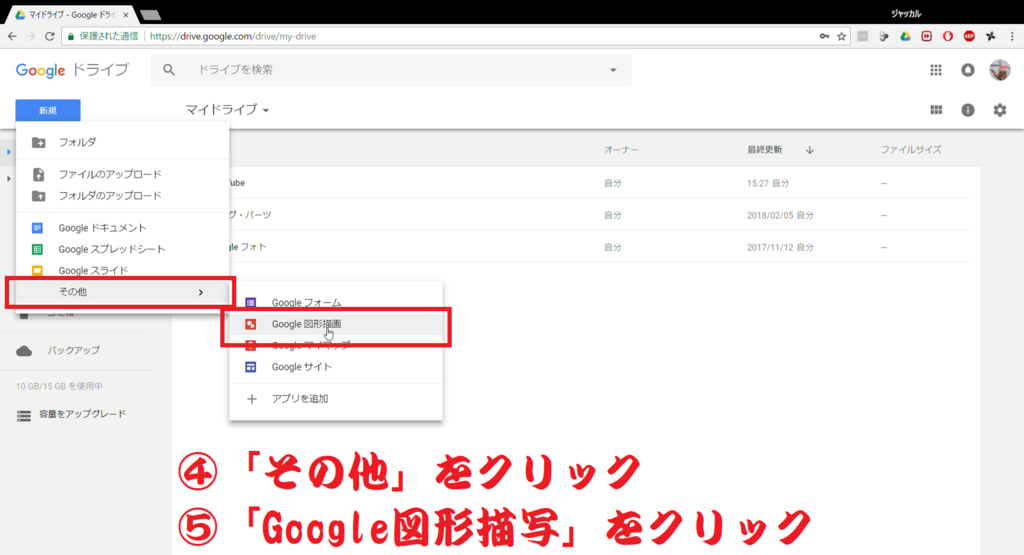Click the yellow Google スライド icon

(37, 270)
